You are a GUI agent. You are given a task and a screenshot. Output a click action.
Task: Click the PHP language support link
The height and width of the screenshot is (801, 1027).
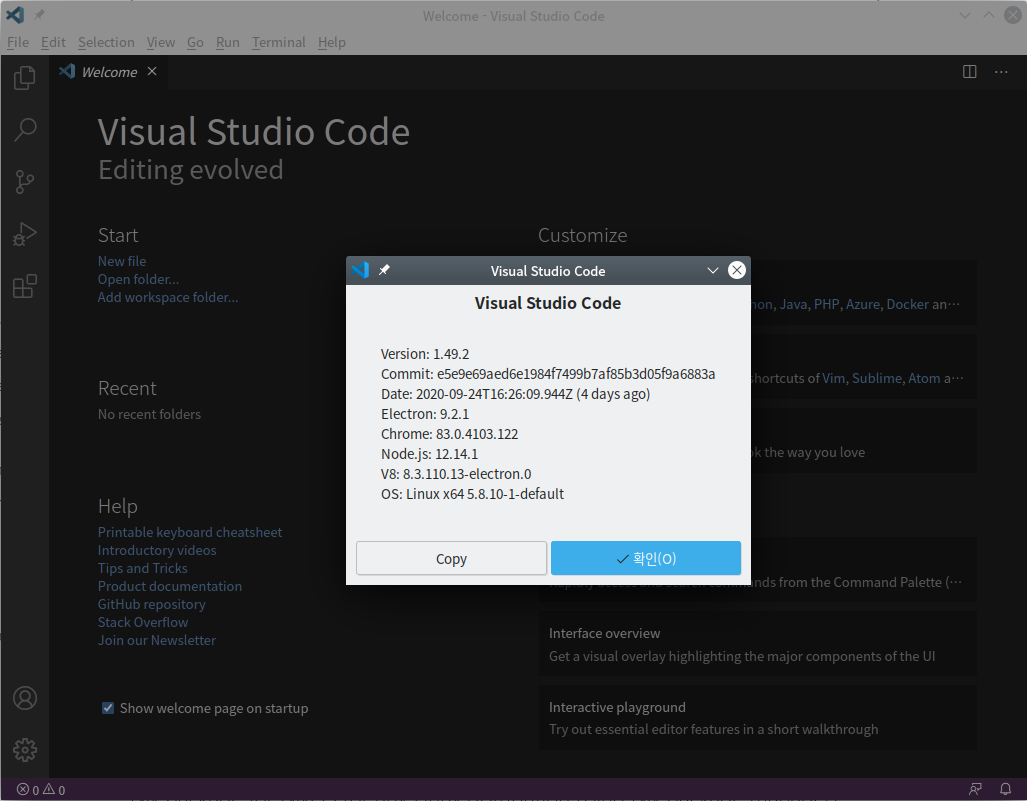click(827, 304)
